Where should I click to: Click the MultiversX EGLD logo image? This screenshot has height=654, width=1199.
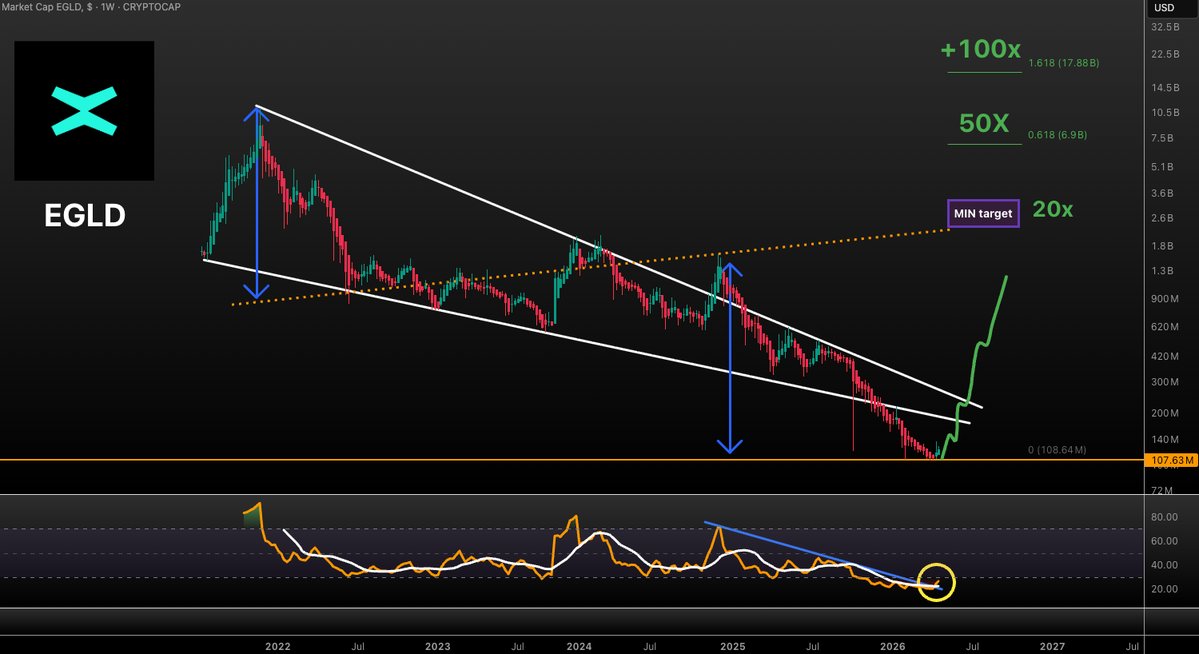click(84, 111)
